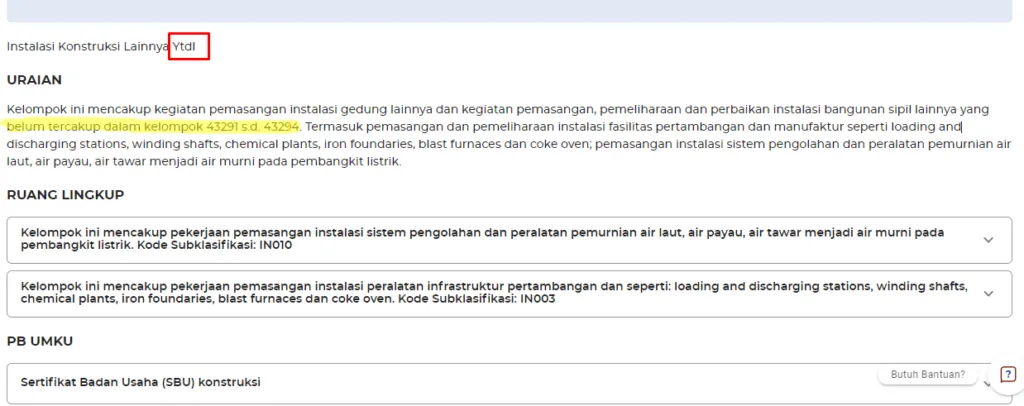Open the infrastruktur pertambangan scope panel
This screenshot has width=1024, height=406.
(480, 292)
